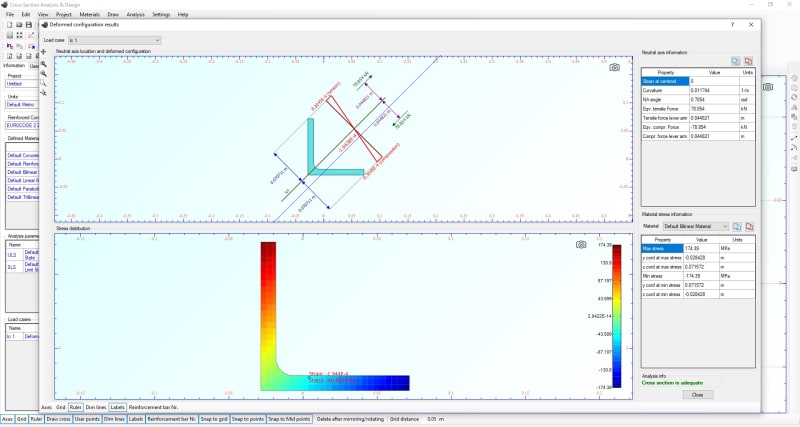Toggle Labels in results dialog footer
Image resolution: width=800 pixels, height=427 pixels.
click(x=117, y=408)
